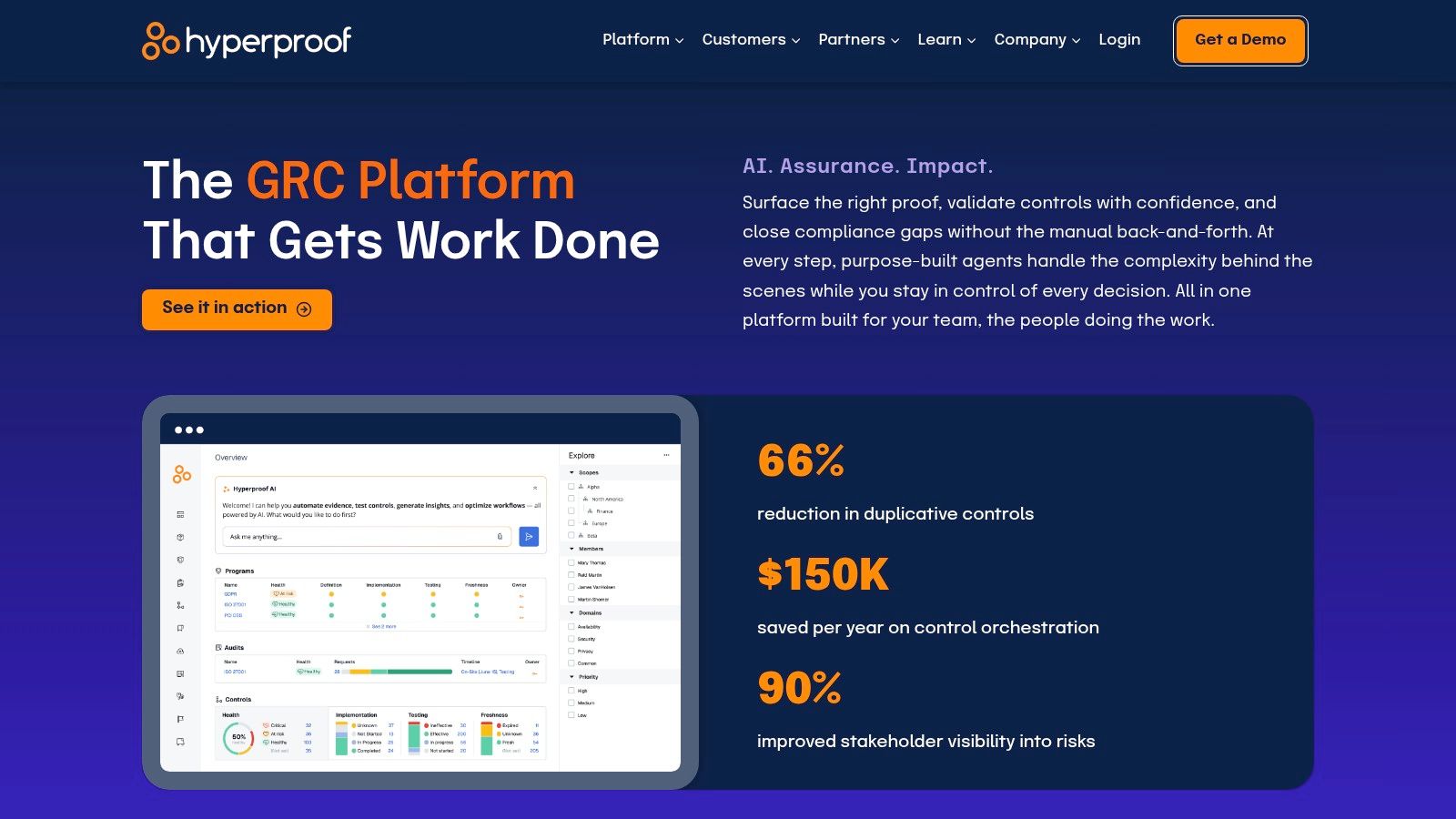Close the Hyperproof AI welcome card
The width and height of the screenshot is (1456, 819).
pyautogui.click(x=535, y=488)
